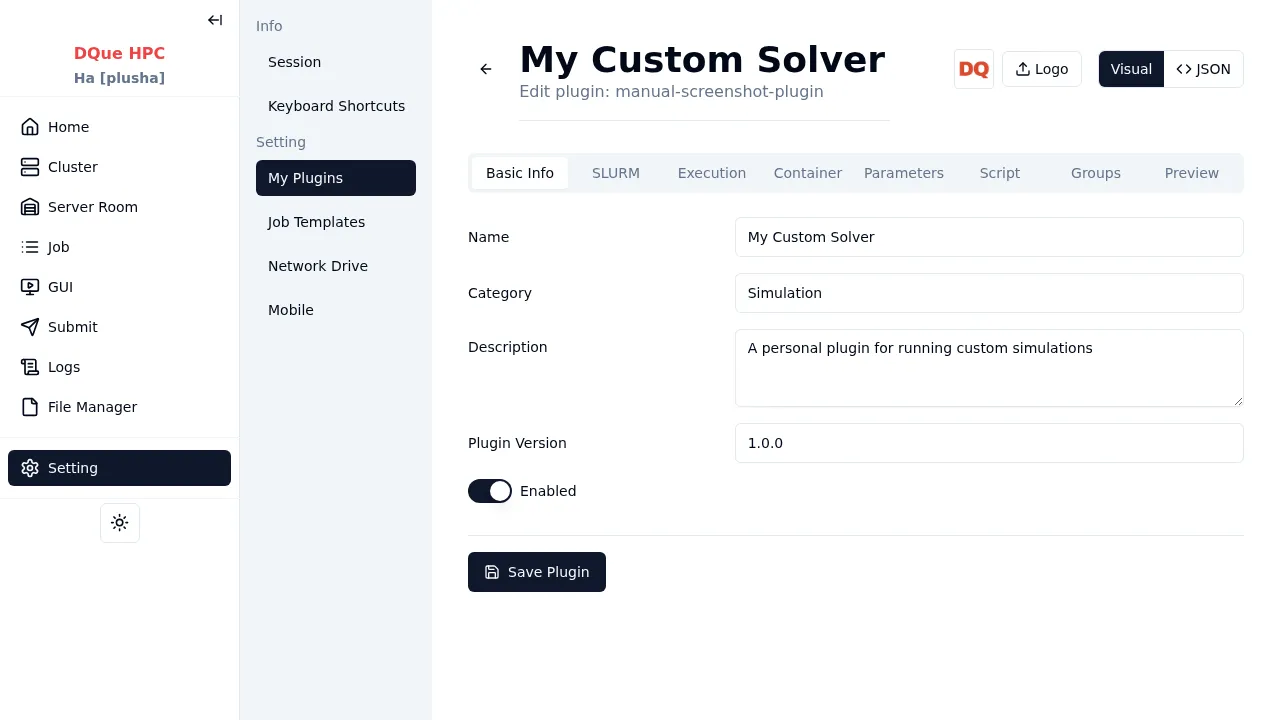The width and height of the screenshot is (1280, 720).
Task: Upload a Logo for plugin
Action: 1041,69
